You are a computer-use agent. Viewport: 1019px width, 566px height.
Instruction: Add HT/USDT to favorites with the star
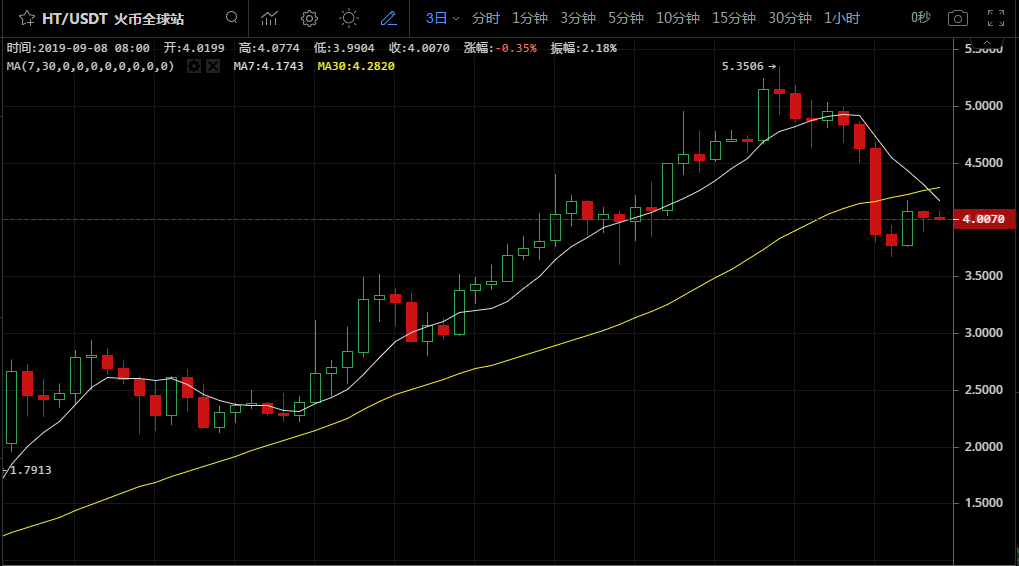(x=27, y=18)
